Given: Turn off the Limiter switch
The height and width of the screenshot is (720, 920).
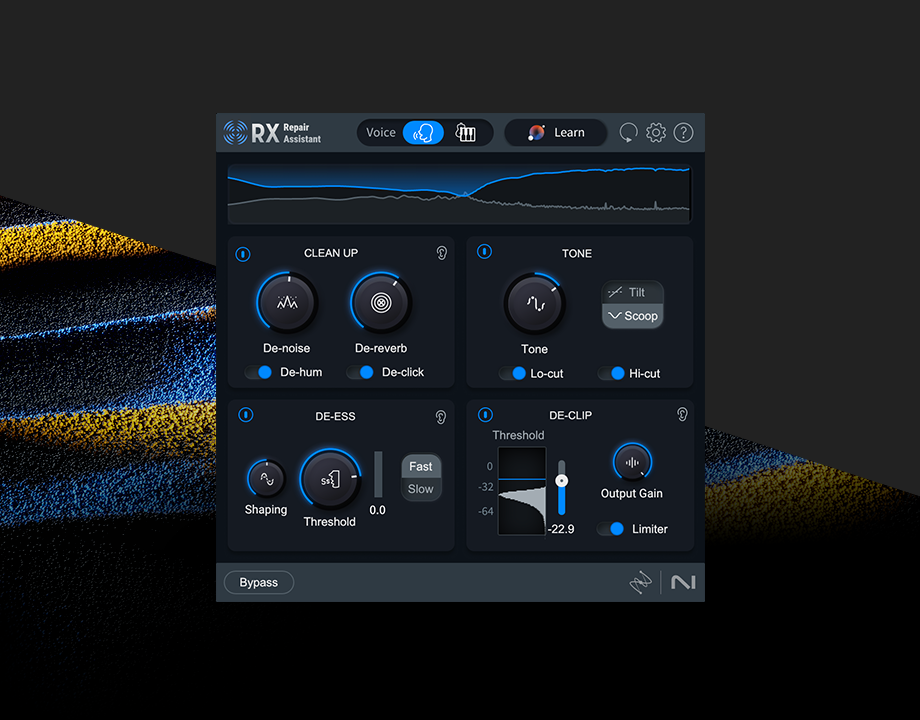Looking at the screenshot, I should tap(611, 529).
